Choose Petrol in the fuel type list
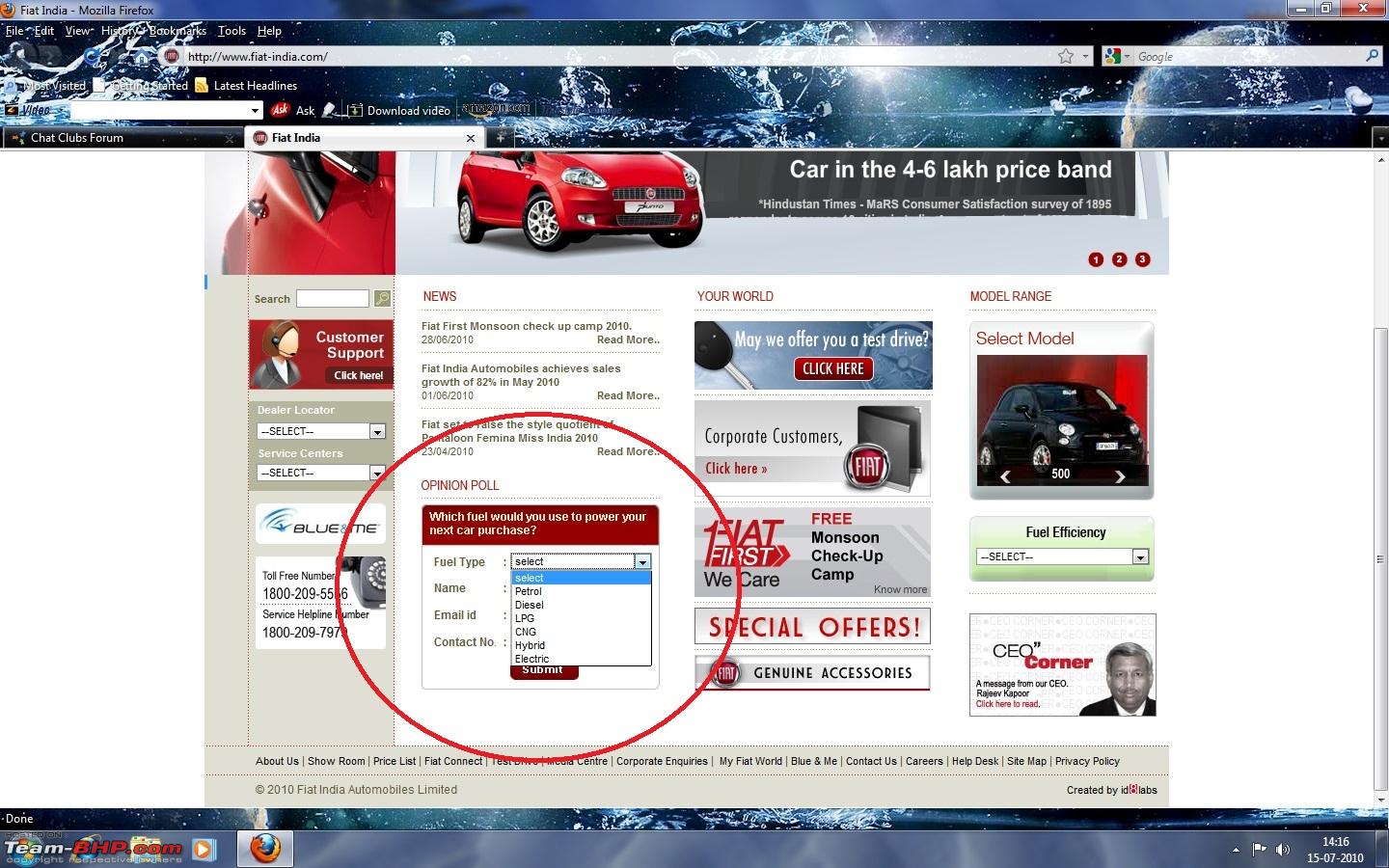The width and height of the screenshot is (1389, 868). pos(582,591)
